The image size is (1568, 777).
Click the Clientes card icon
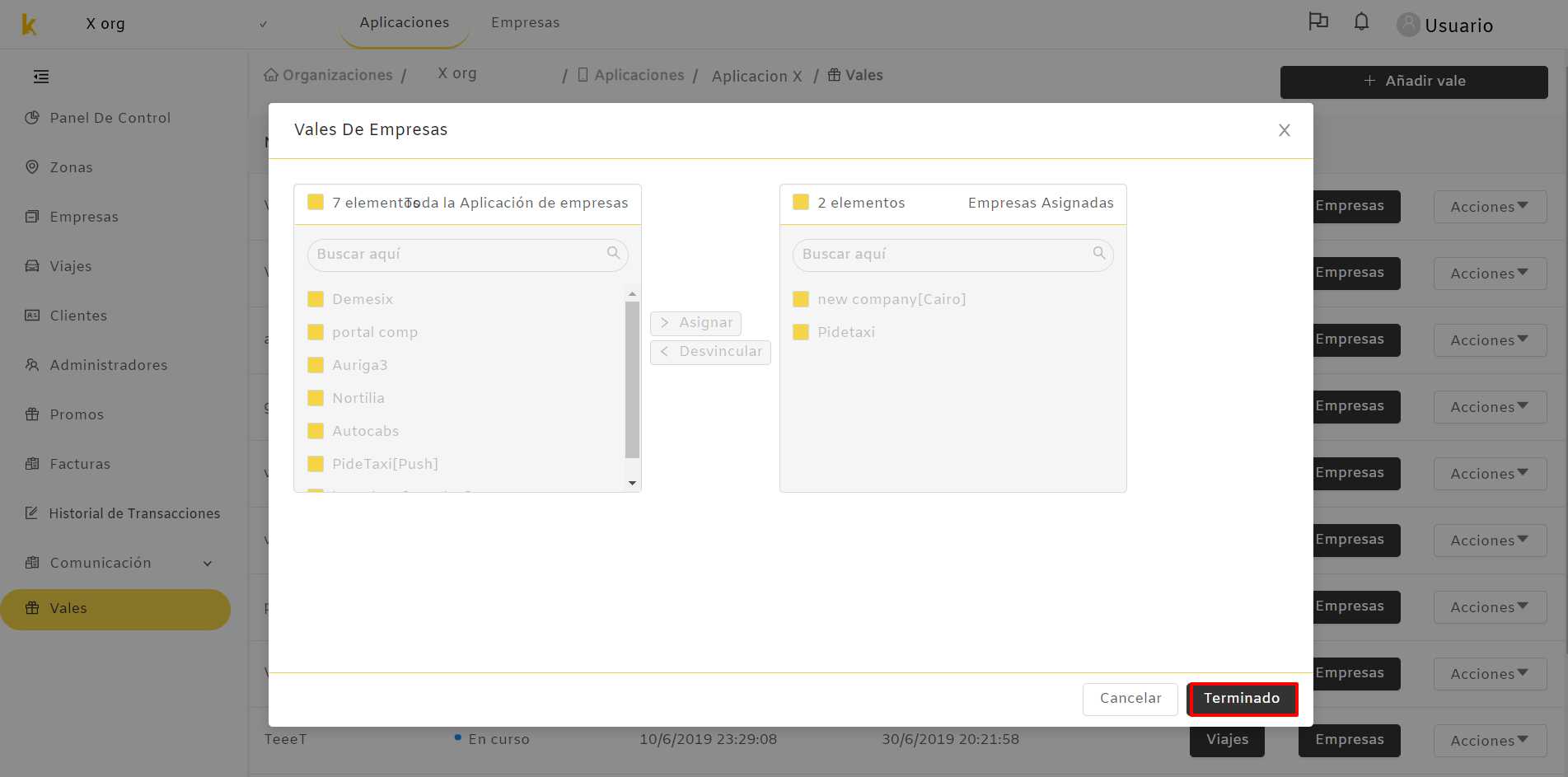32,316
